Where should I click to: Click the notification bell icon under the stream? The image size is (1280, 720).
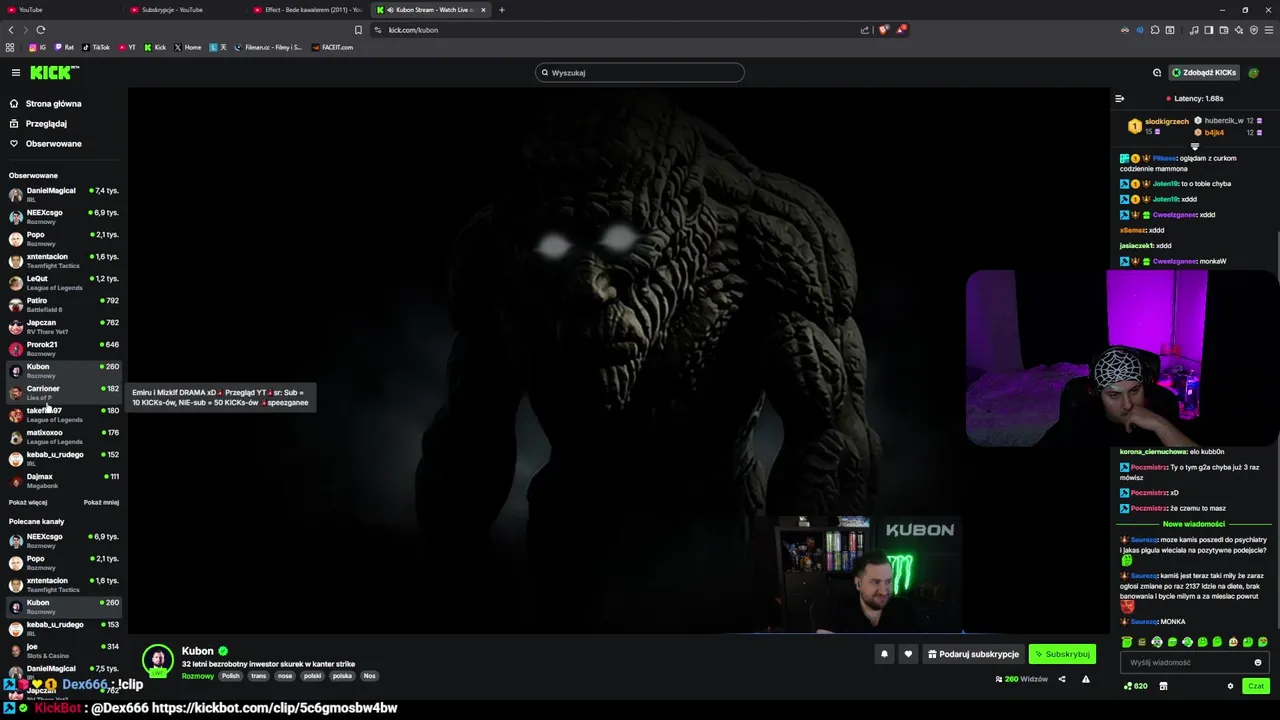(884, 654)
